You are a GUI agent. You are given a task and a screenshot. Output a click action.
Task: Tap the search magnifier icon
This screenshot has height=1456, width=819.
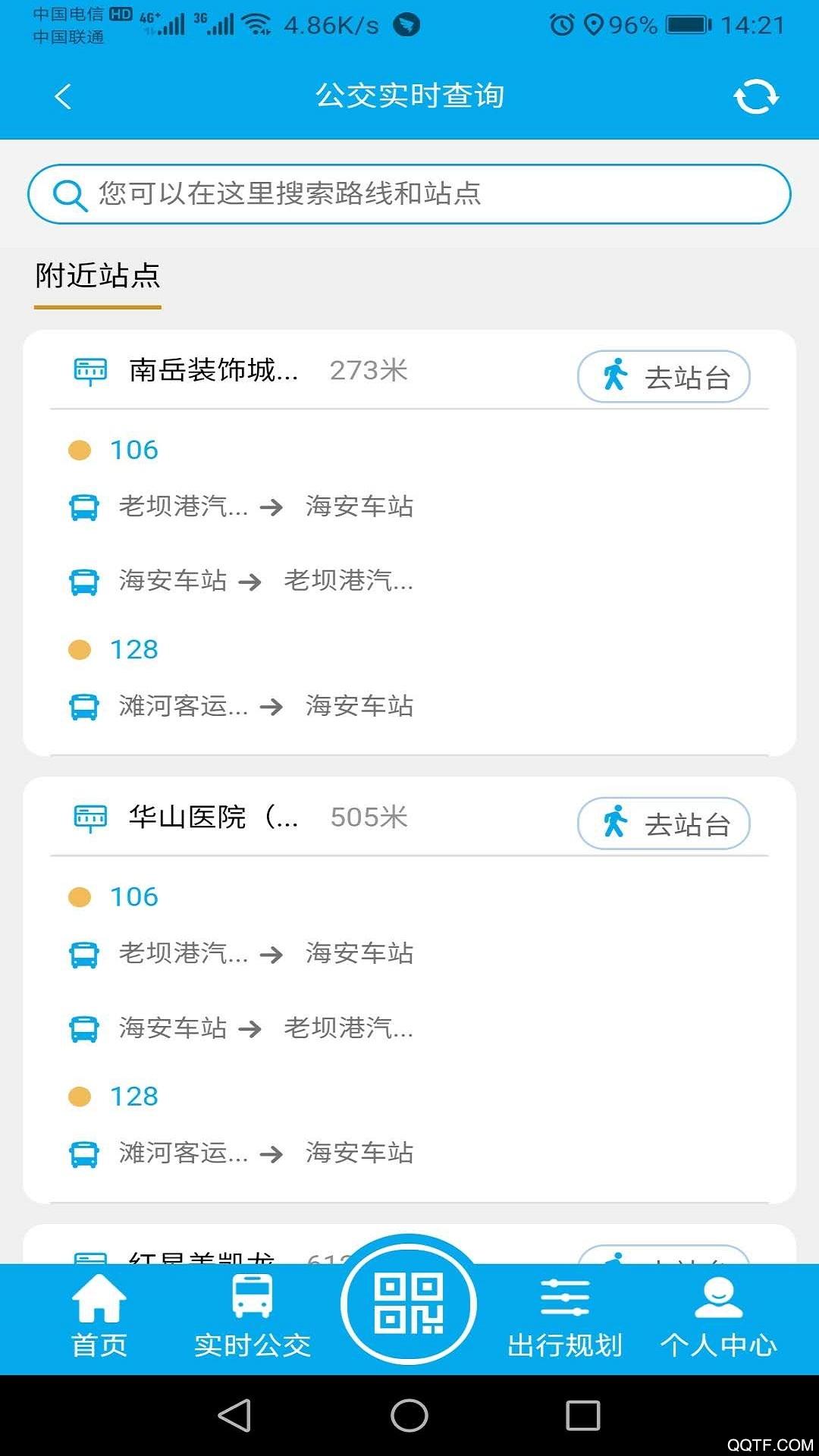tap(70, 195)
